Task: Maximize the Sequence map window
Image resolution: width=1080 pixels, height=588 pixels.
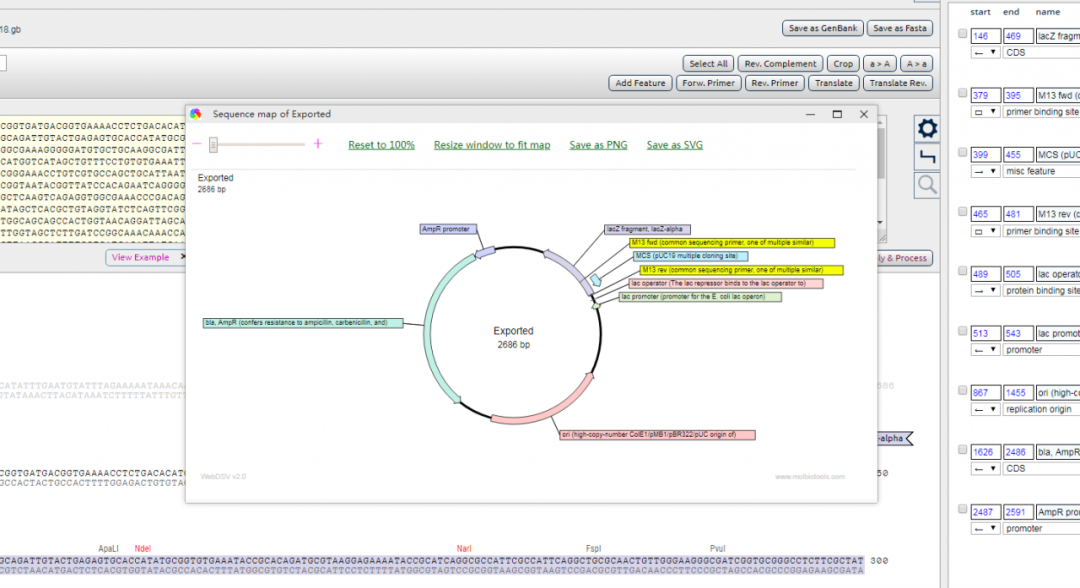Action: (x=837, y=114)
